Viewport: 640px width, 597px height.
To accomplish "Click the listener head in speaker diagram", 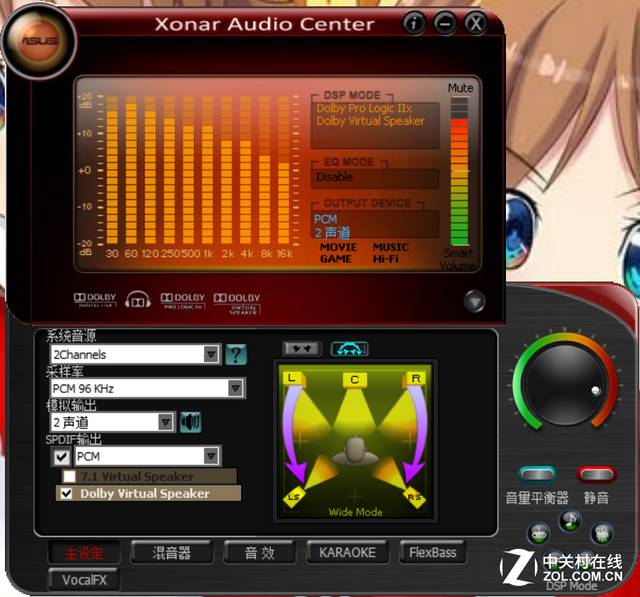I will [356, 451].
